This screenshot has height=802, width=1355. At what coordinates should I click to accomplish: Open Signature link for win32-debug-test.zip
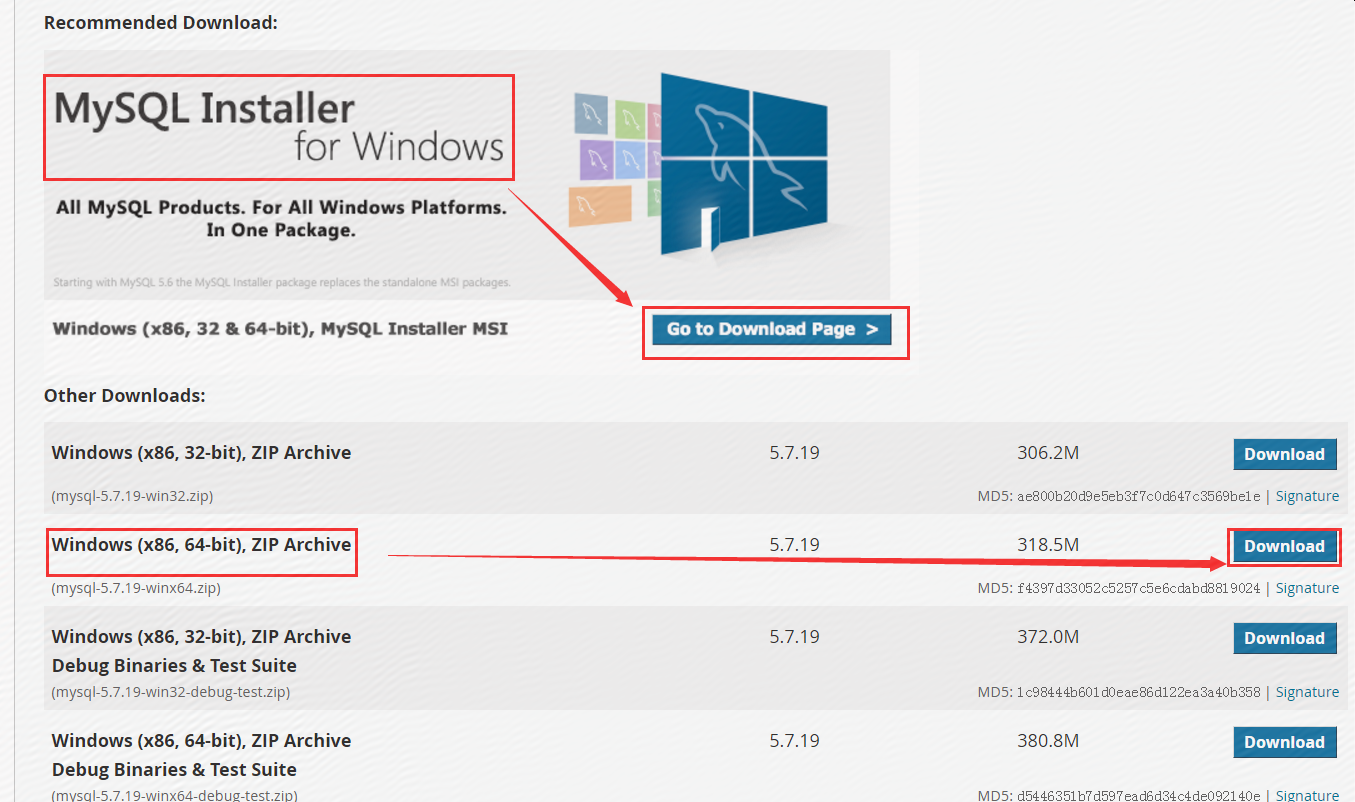1307,692
